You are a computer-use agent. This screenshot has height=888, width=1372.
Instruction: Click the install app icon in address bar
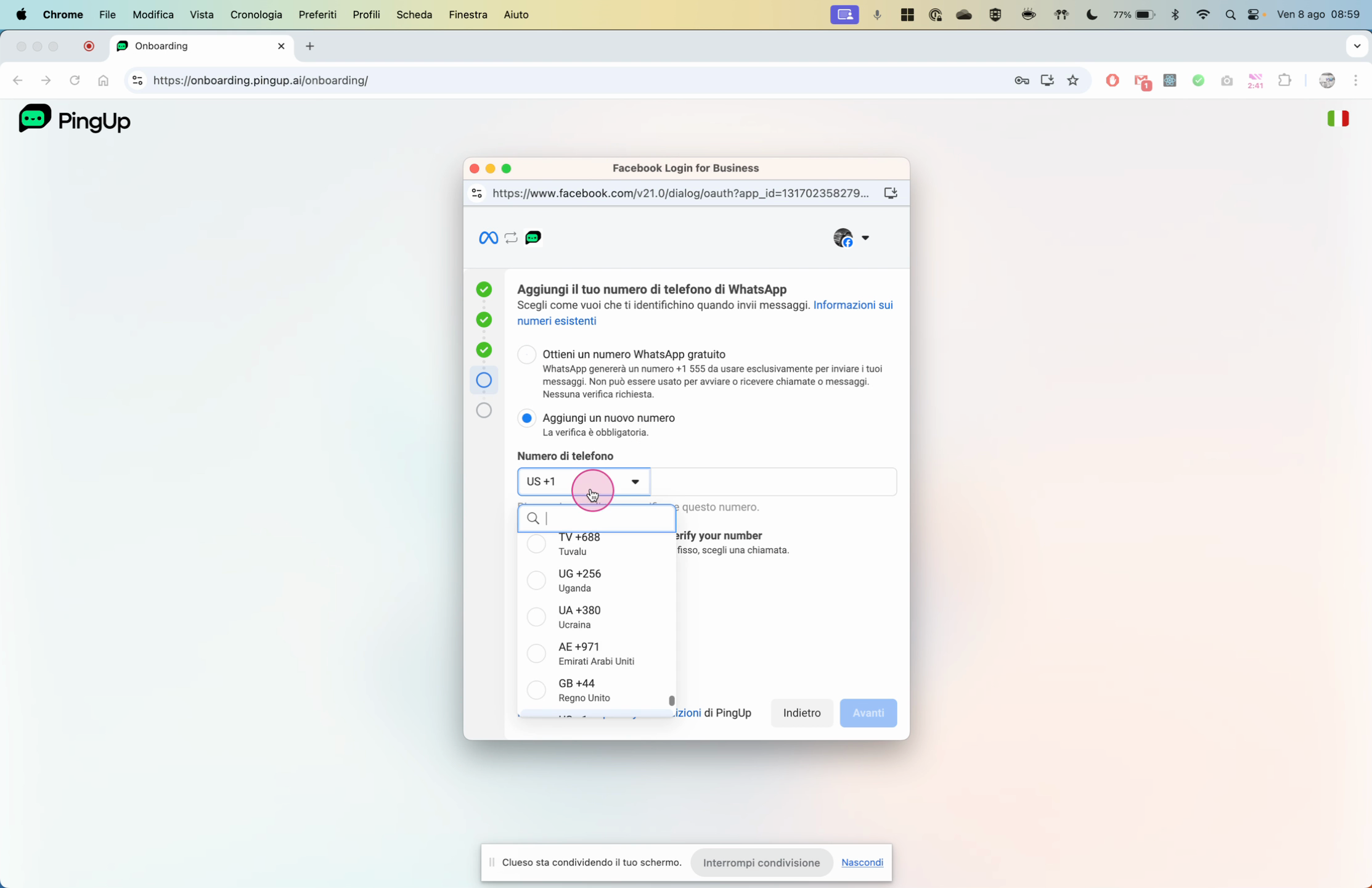(1047, 80)
